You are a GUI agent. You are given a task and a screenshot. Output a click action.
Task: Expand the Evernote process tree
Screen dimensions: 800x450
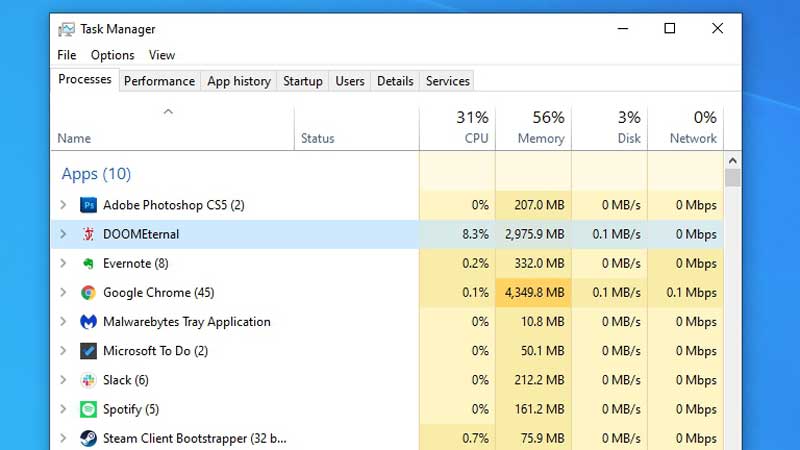pos(63,264)
